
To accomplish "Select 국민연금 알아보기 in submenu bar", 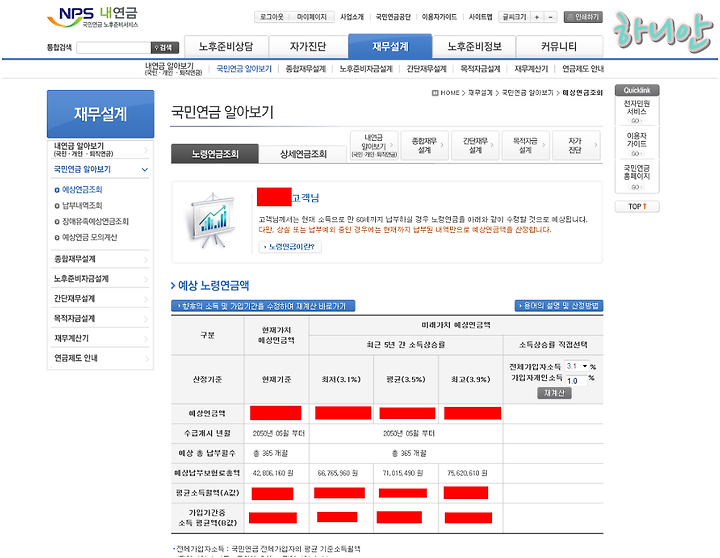I will coord(244,69).
